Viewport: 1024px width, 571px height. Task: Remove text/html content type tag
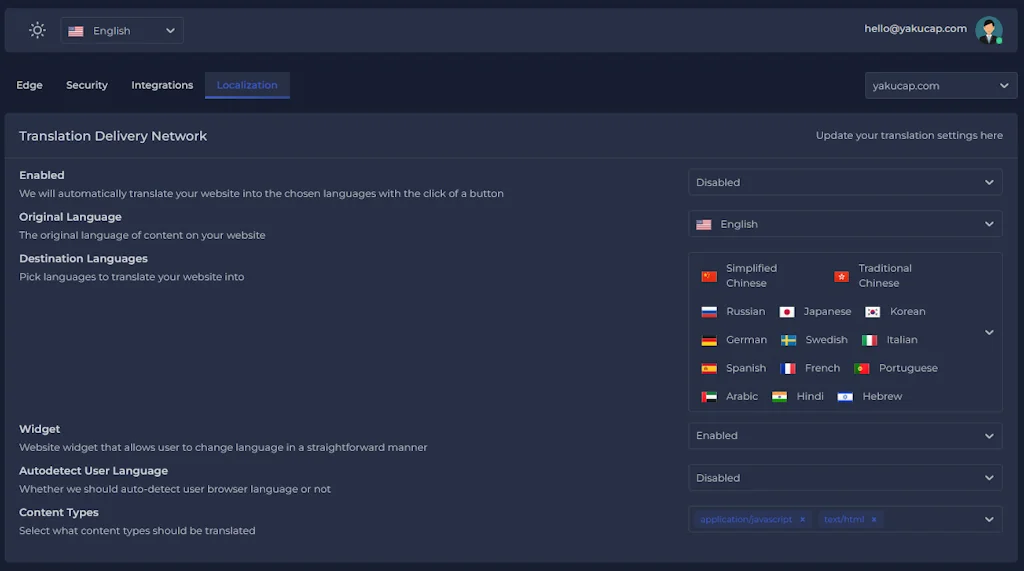click(x=874, y=519)
